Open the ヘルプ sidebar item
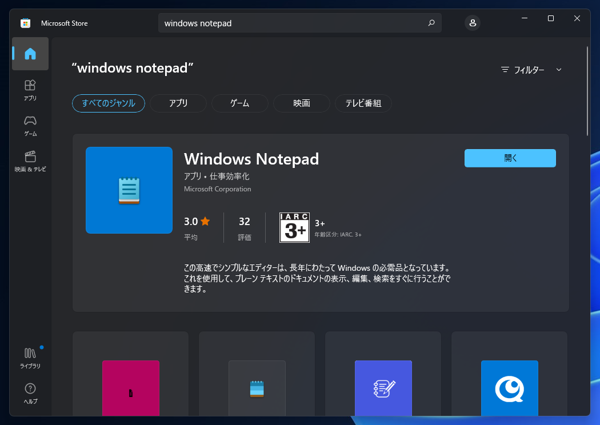600x425 pixels. (30, 394)
